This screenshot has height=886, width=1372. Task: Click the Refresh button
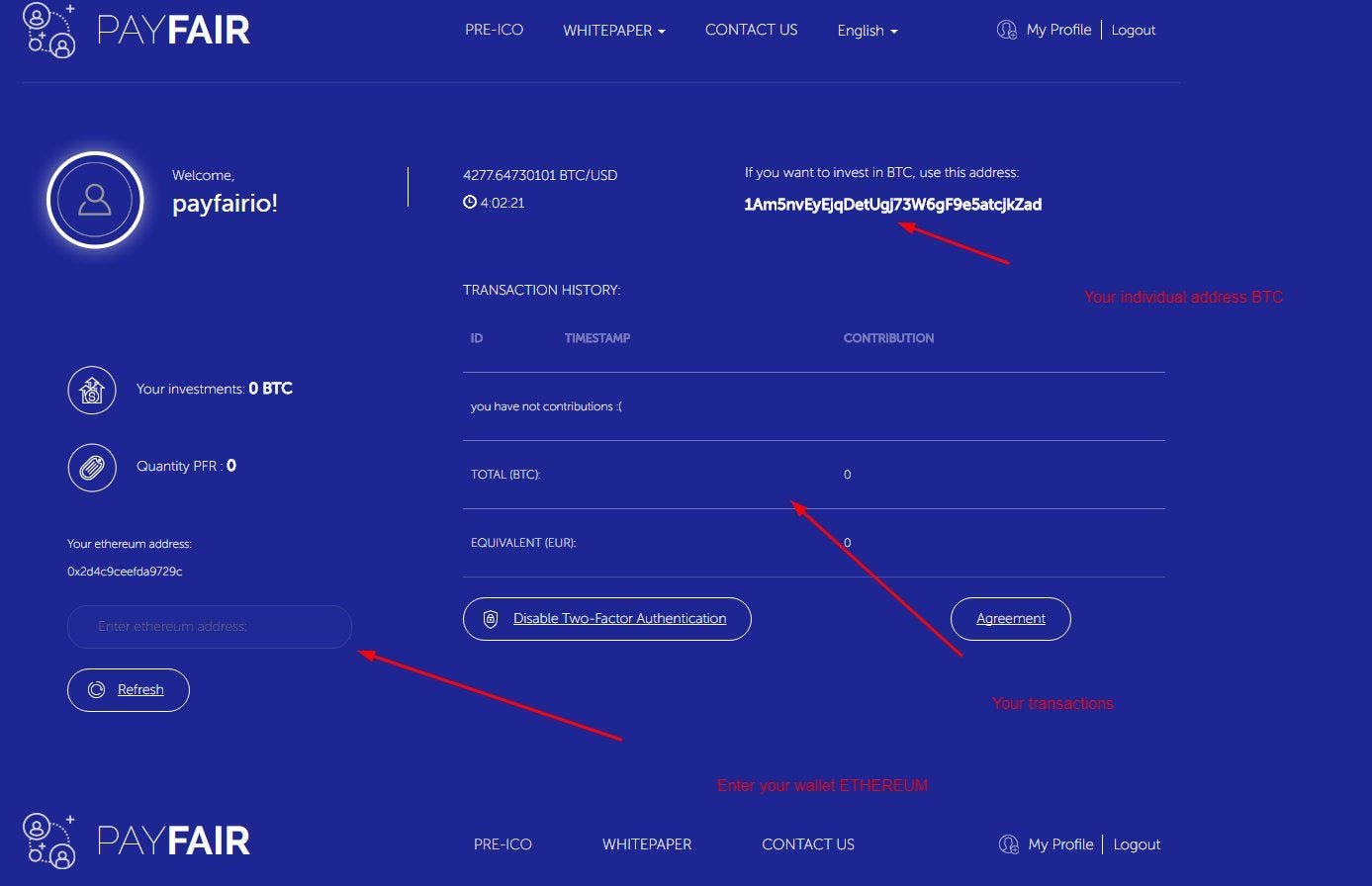click(x=129, y=690)
